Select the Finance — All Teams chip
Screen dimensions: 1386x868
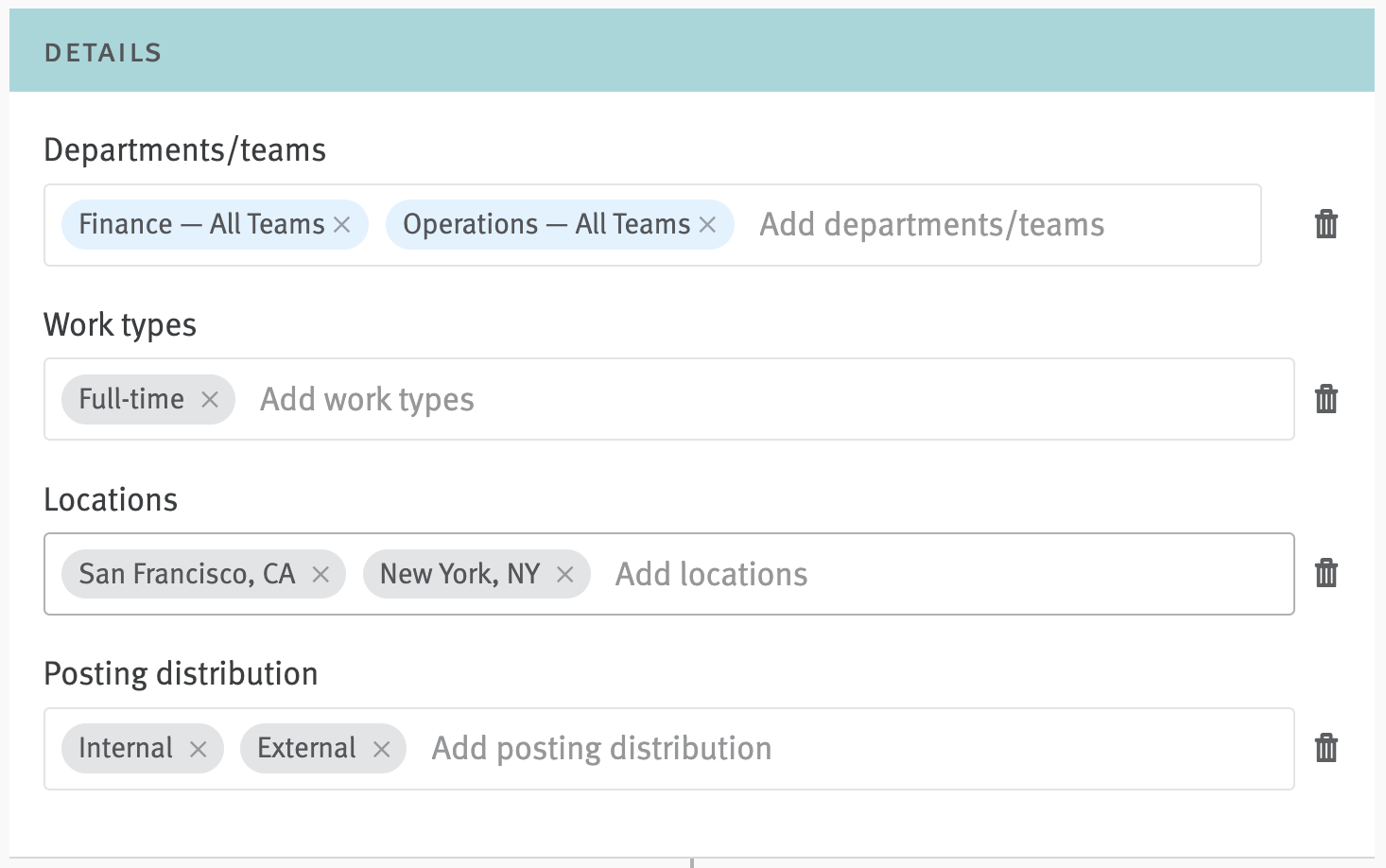point(200,225)
